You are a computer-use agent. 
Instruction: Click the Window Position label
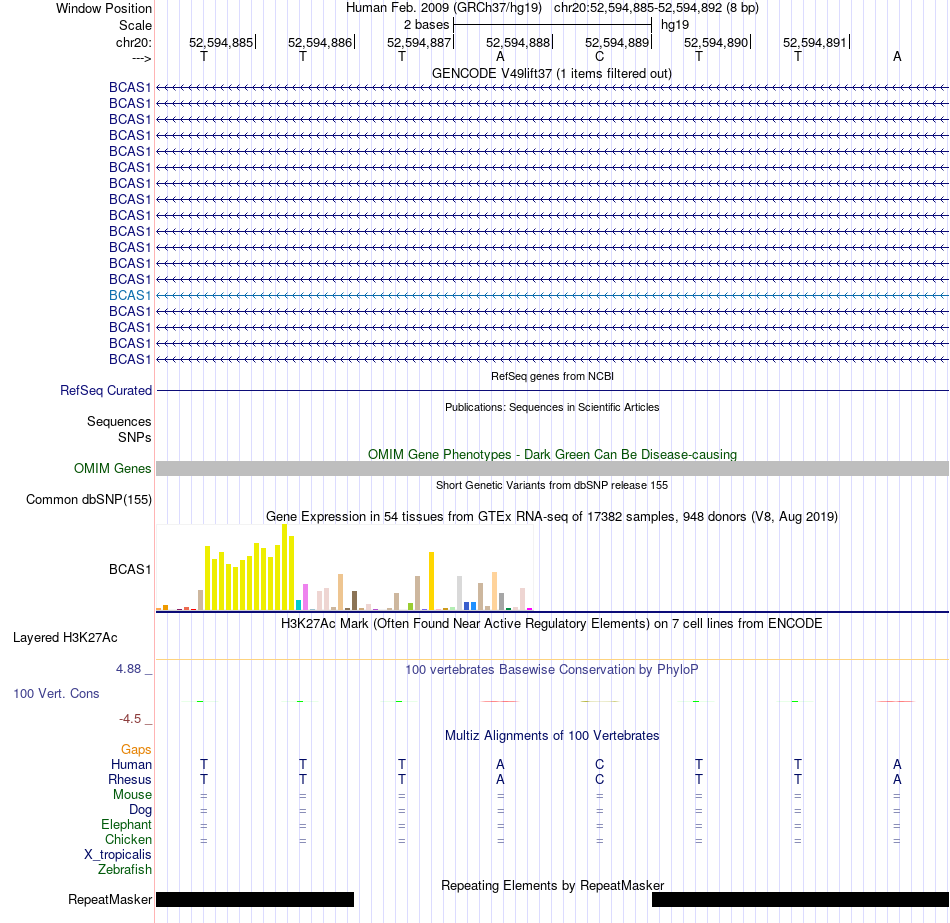pos(104,8)
